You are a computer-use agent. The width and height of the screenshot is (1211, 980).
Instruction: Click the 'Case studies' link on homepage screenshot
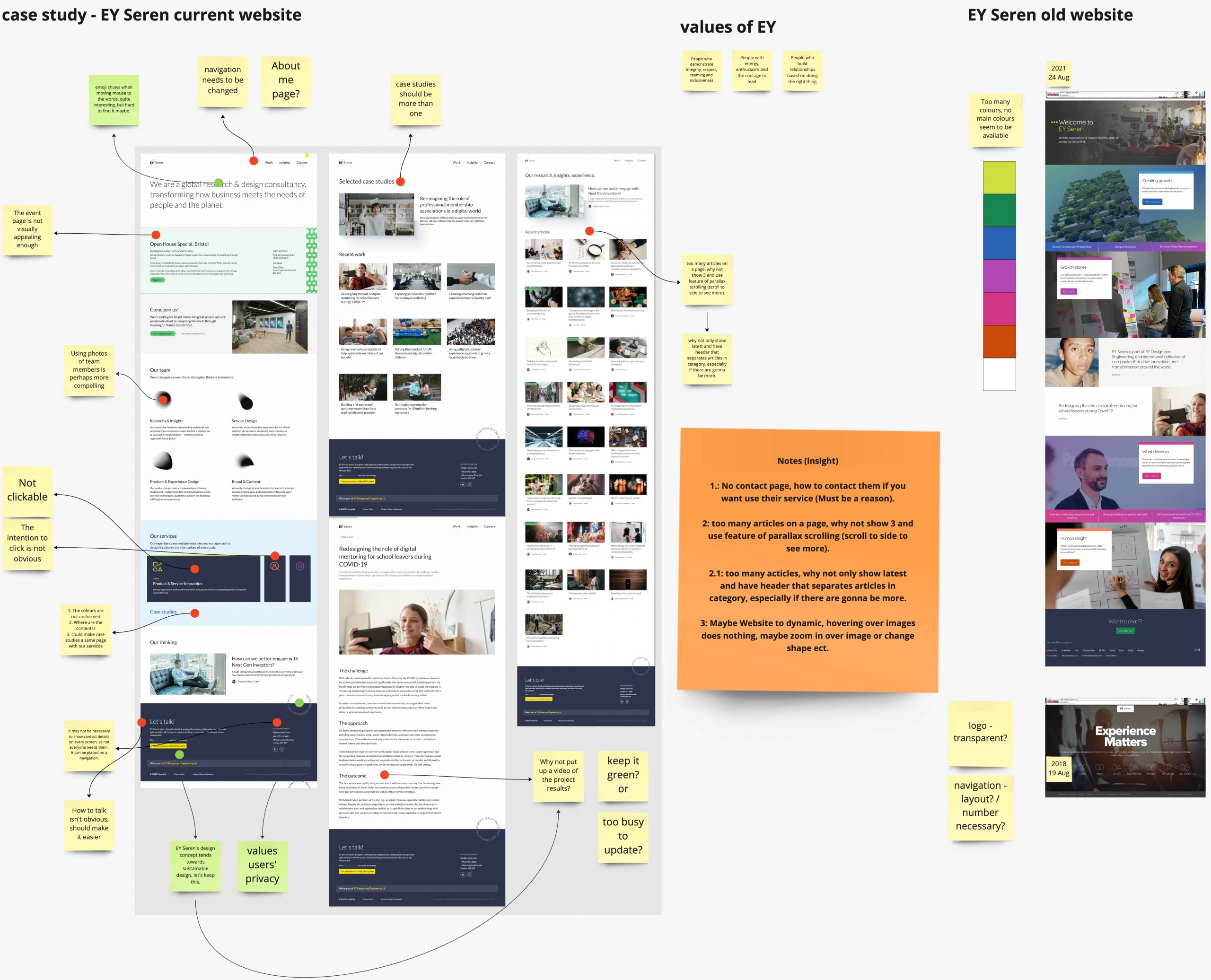[x=163, y=612]
